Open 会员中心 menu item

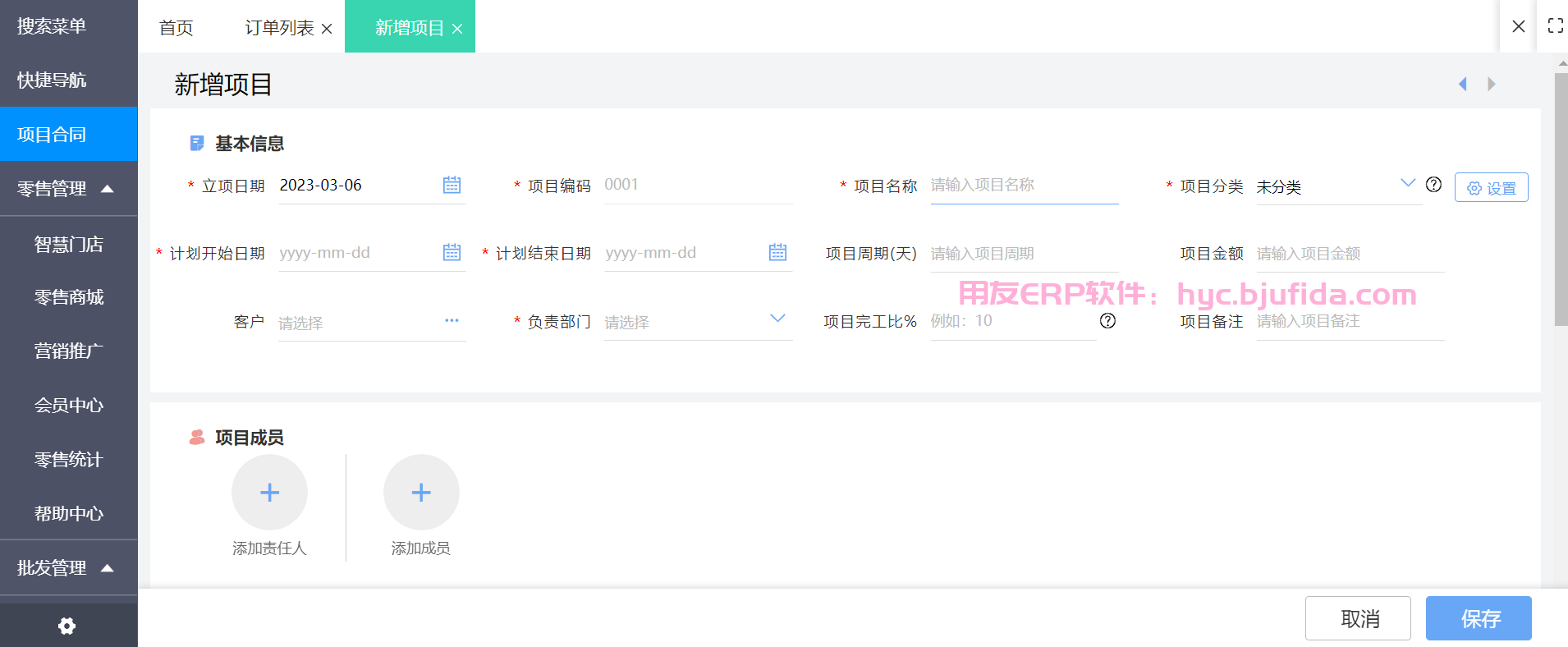click(x=69, y=406)
